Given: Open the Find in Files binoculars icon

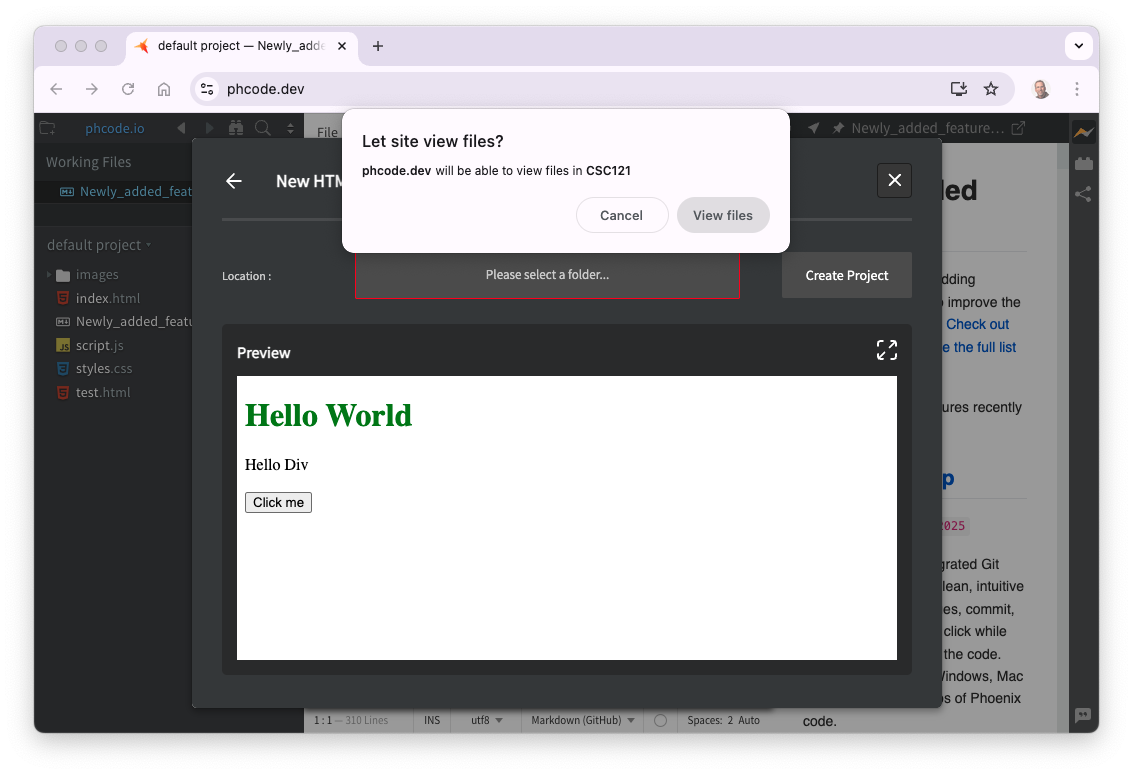Looking at the screenshot, I should (x=234, y=128).
